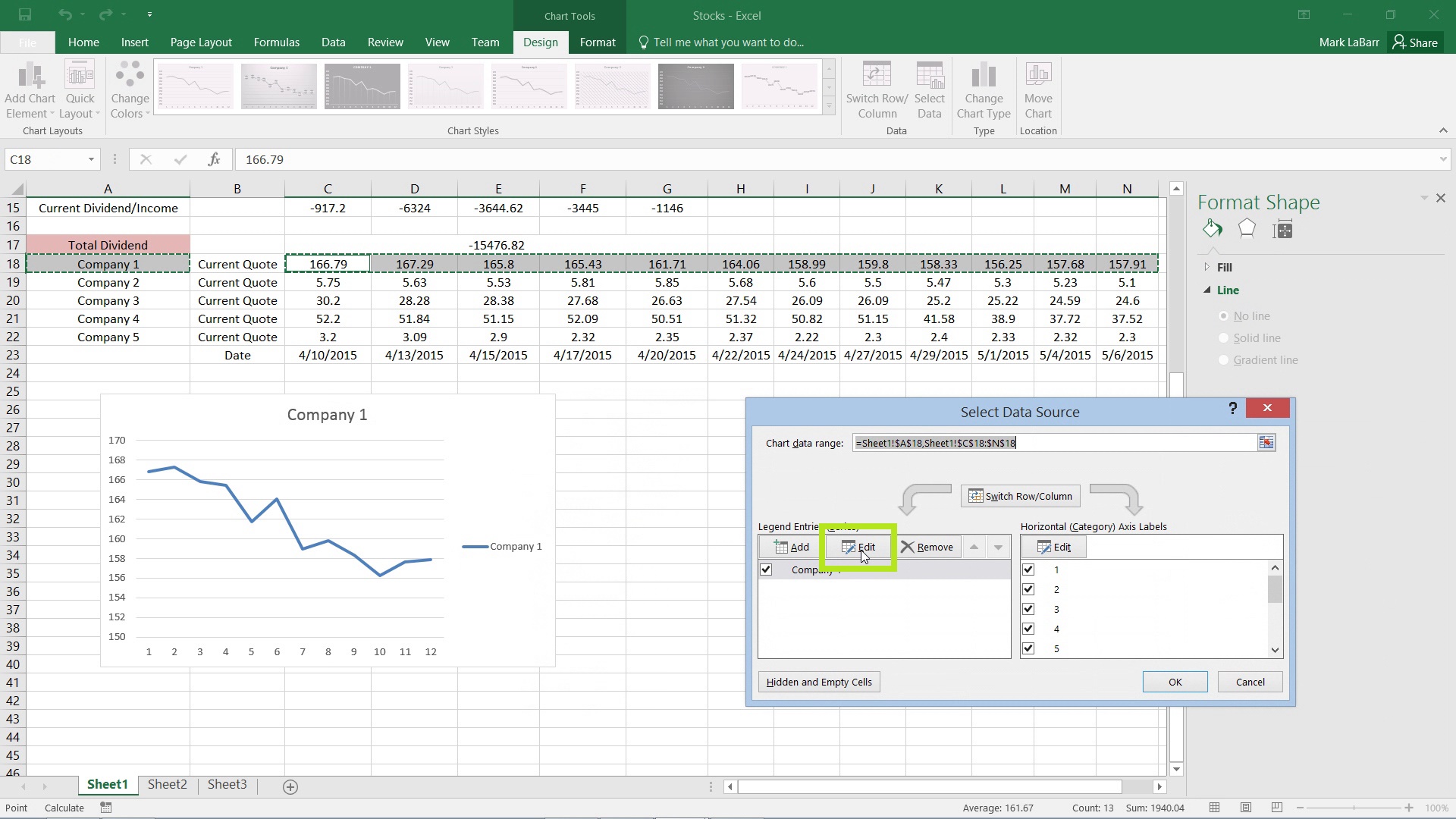Image resolution: width=1456 pixels, height=819 pixels.
Task: Click the Hidden and Empty Cells button
Action: click(x=819, y=681)
